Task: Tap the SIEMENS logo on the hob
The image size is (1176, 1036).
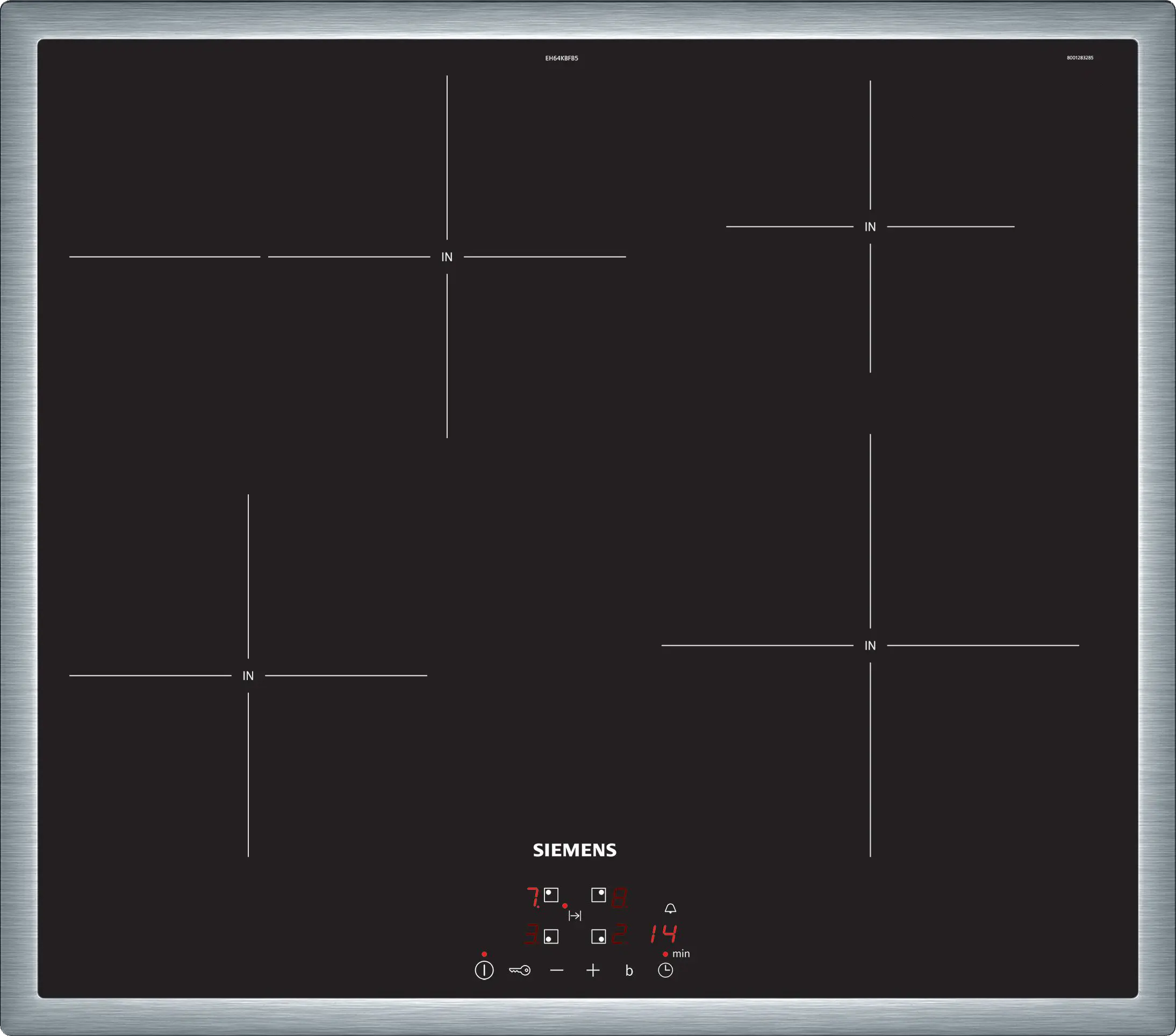Action: [574, 850]
